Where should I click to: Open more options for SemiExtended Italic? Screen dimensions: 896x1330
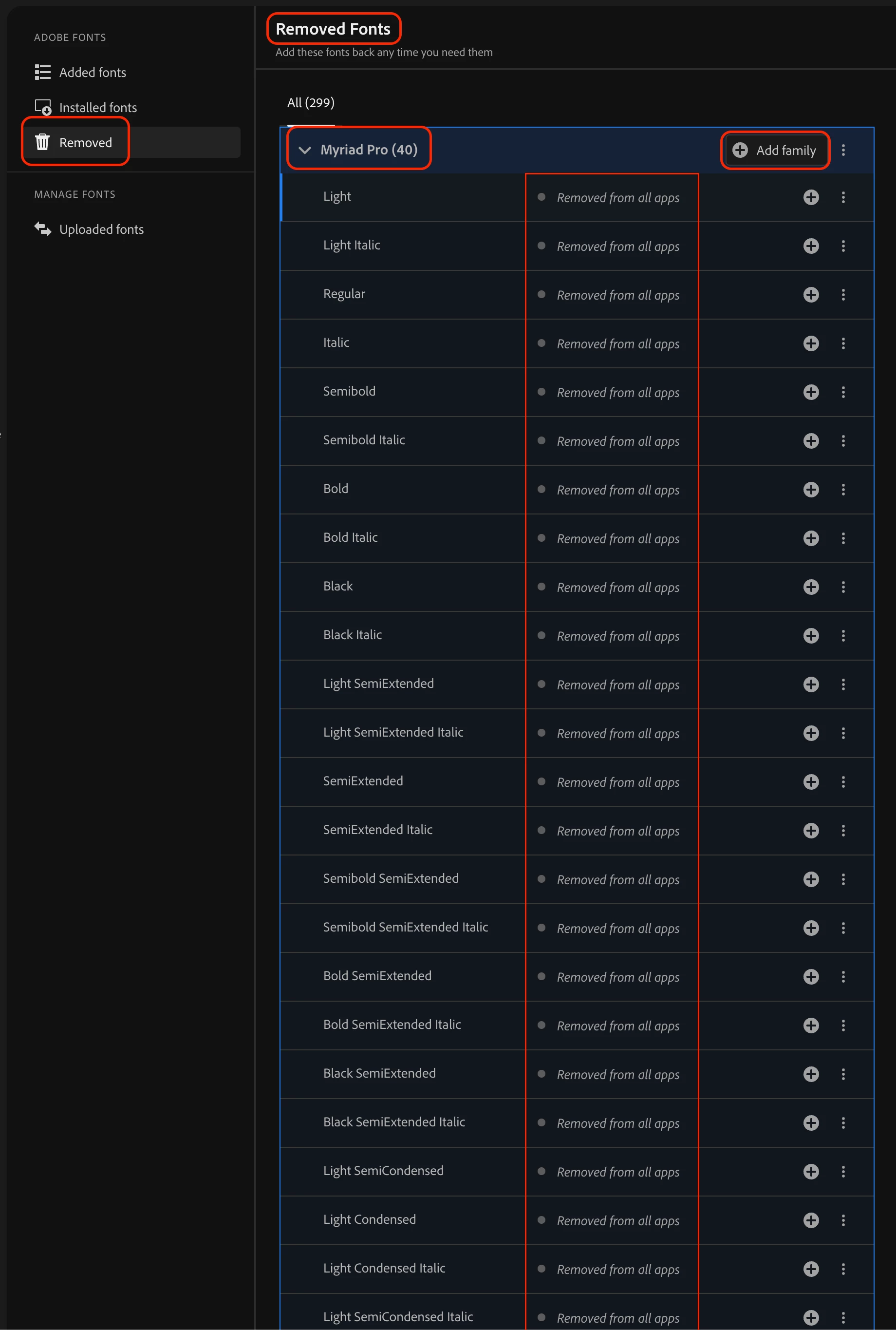(843, 831)
